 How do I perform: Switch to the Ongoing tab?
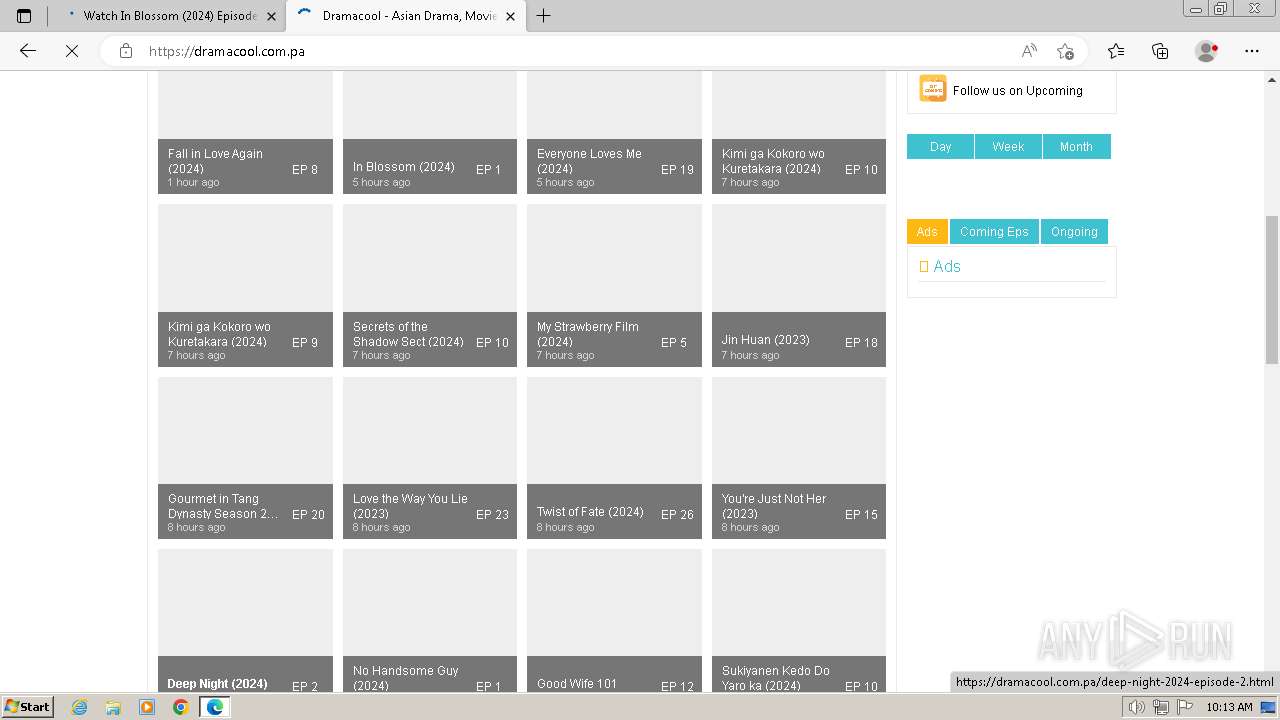point(1074,231)
